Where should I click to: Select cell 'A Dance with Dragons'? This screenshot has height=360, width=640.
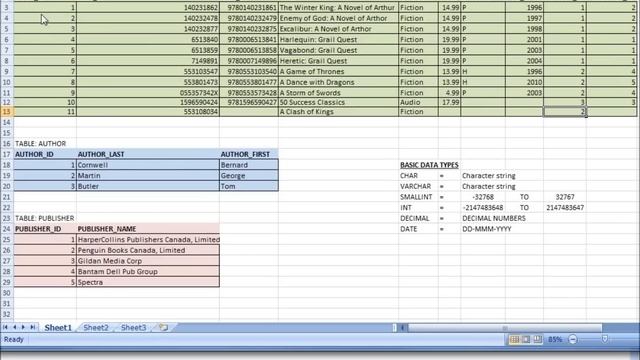(338, 82)
